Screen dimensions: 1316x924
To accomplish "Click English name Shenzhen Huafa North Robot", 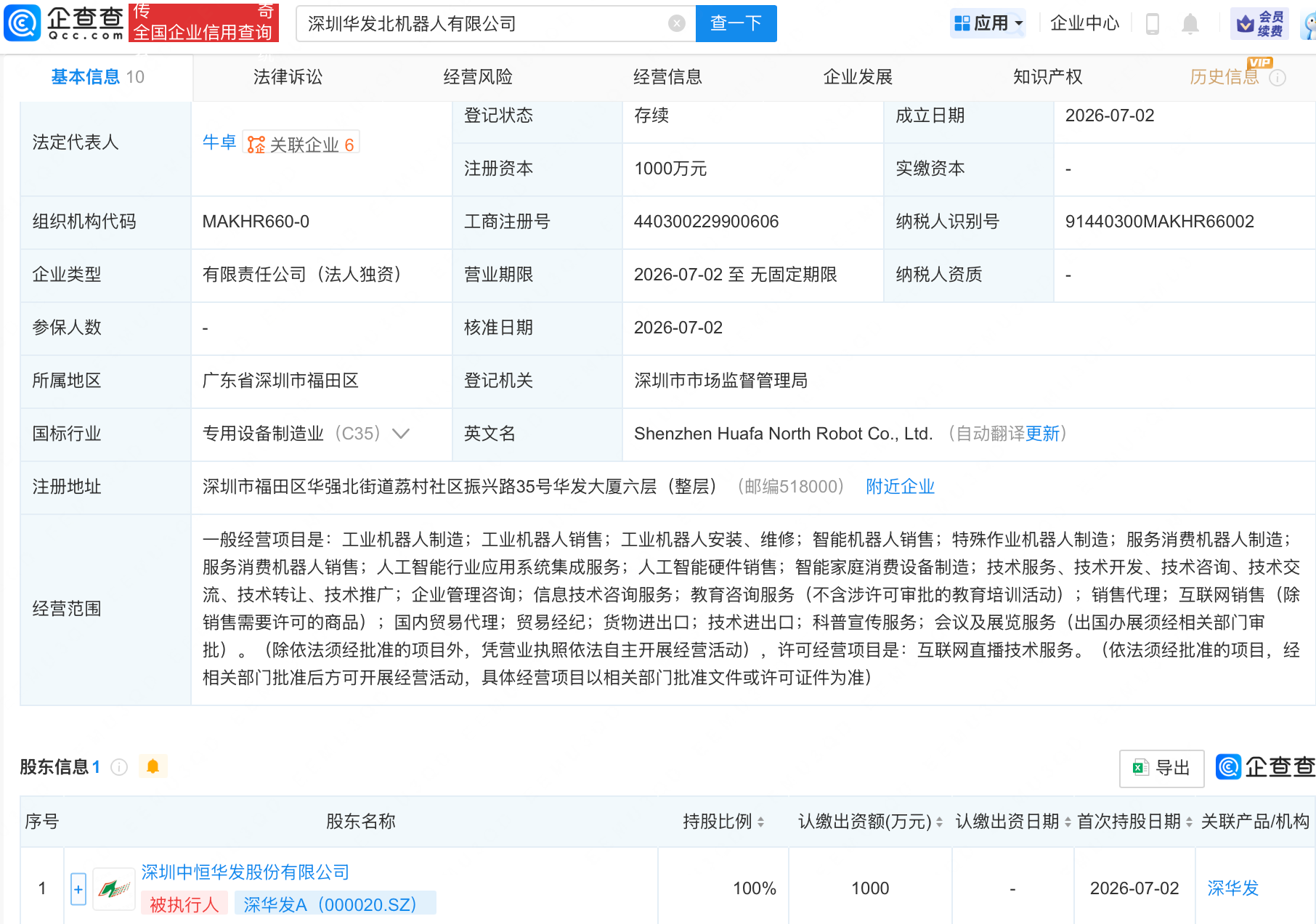I will 784,434.
